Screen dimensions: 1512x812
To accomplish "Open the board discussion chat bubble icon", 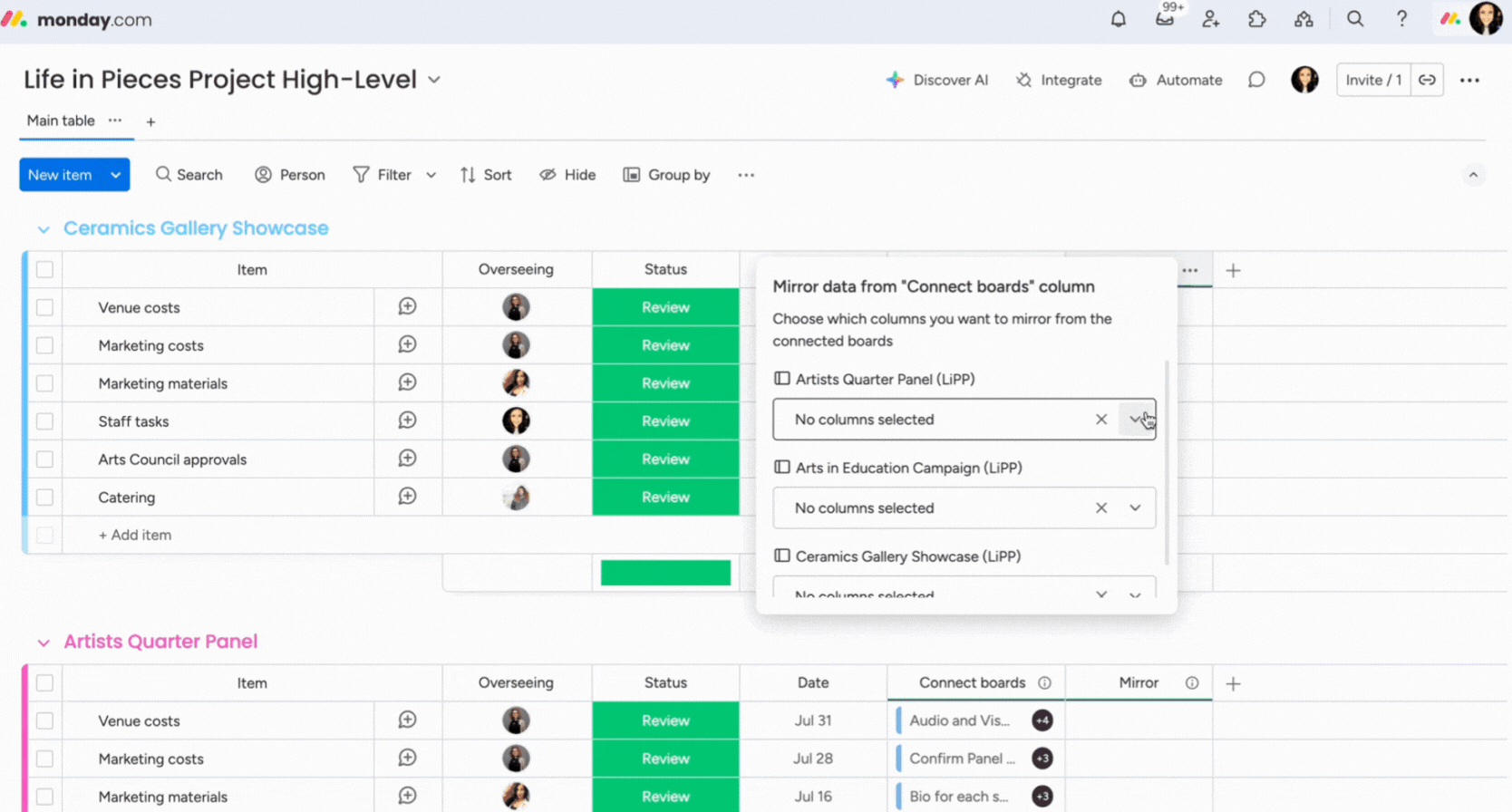I will [1256, 80].
